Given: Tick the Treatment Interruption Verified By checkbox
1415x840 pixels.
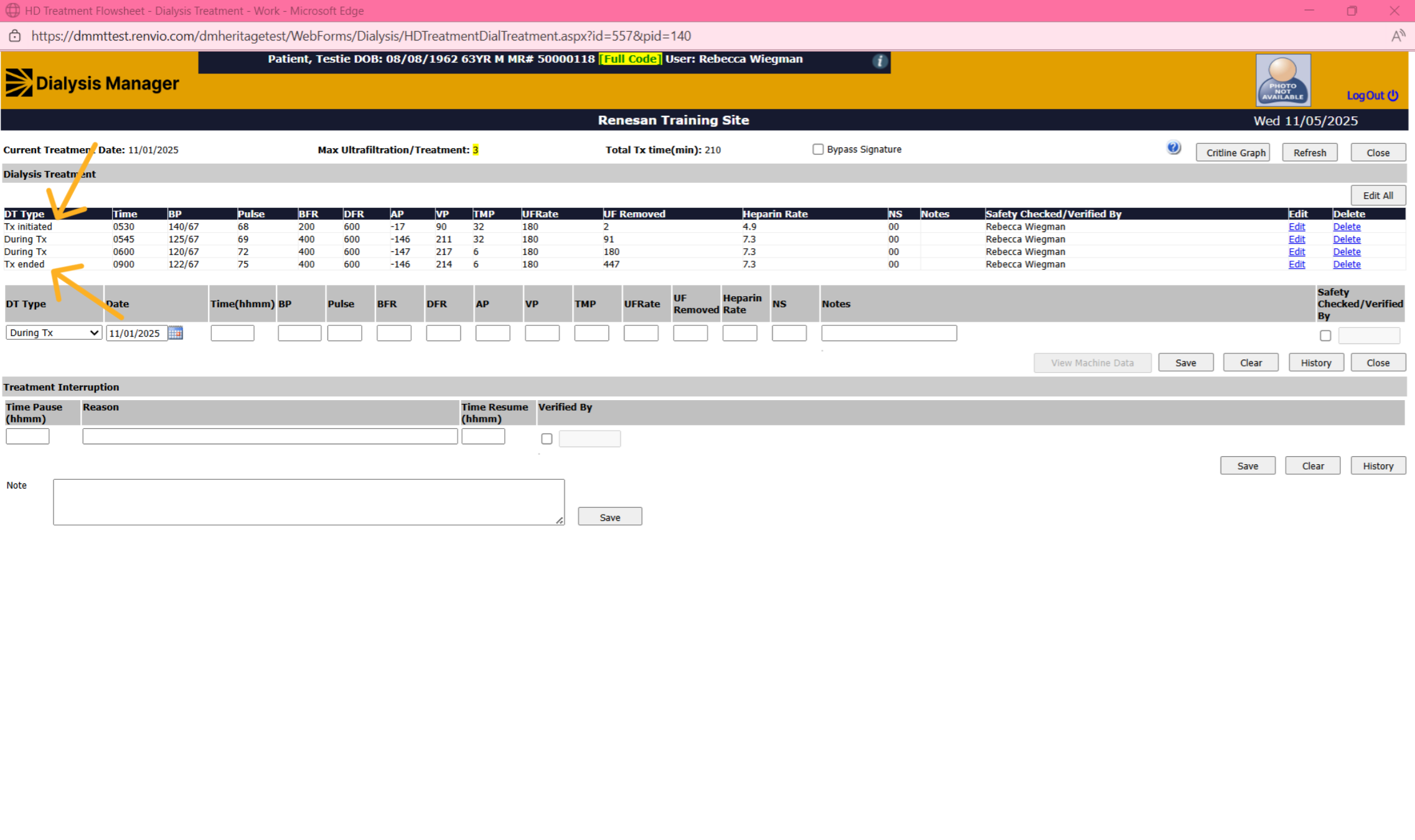Looking at the screenshot, I should (x=547, y=439).
